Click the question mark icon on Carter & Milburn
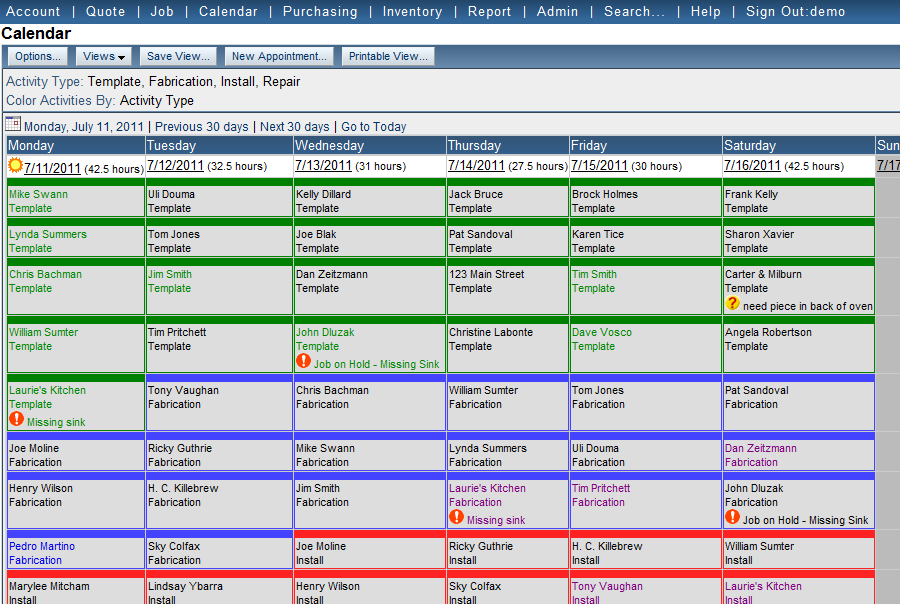The image size is (900, 604). pyautogui.click(x=732, y=304)
